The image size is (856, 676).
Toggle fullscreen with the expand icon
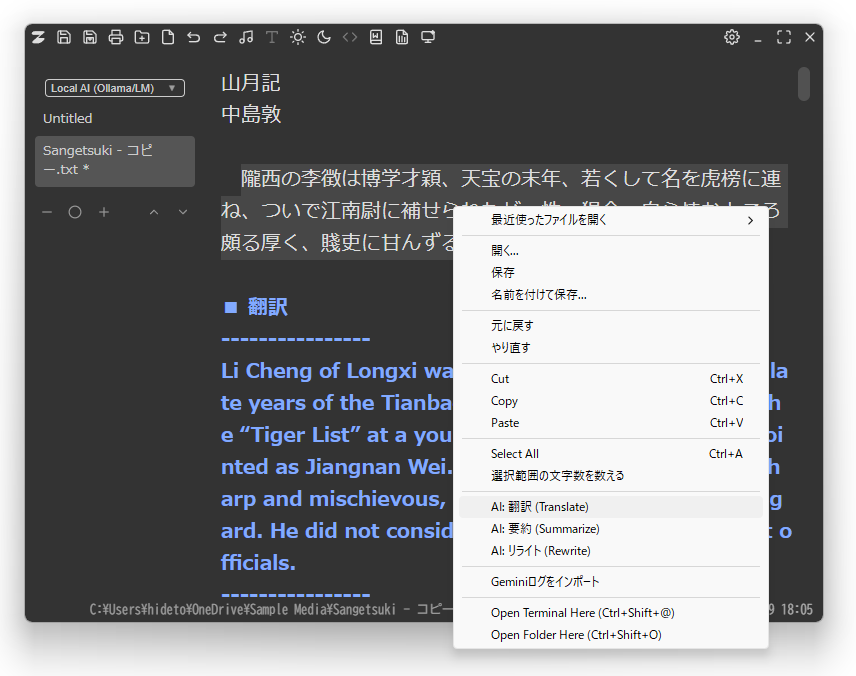click(x=783, y=37)
